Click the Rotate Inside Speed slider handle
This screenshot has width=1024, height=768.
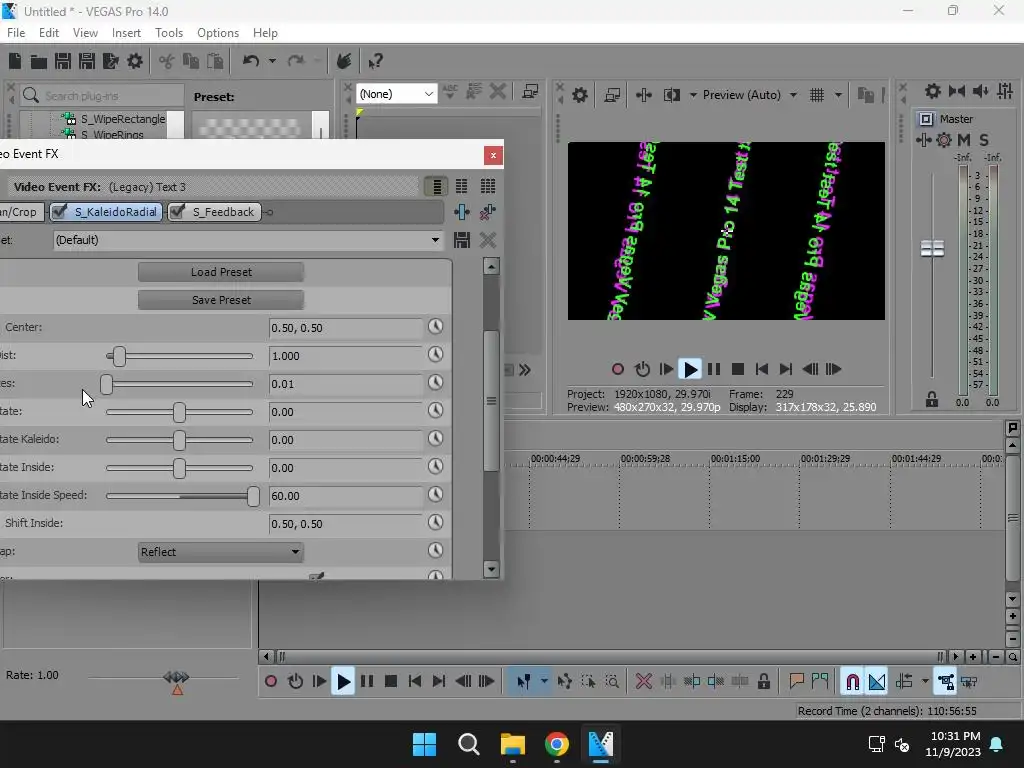point(253,496)
